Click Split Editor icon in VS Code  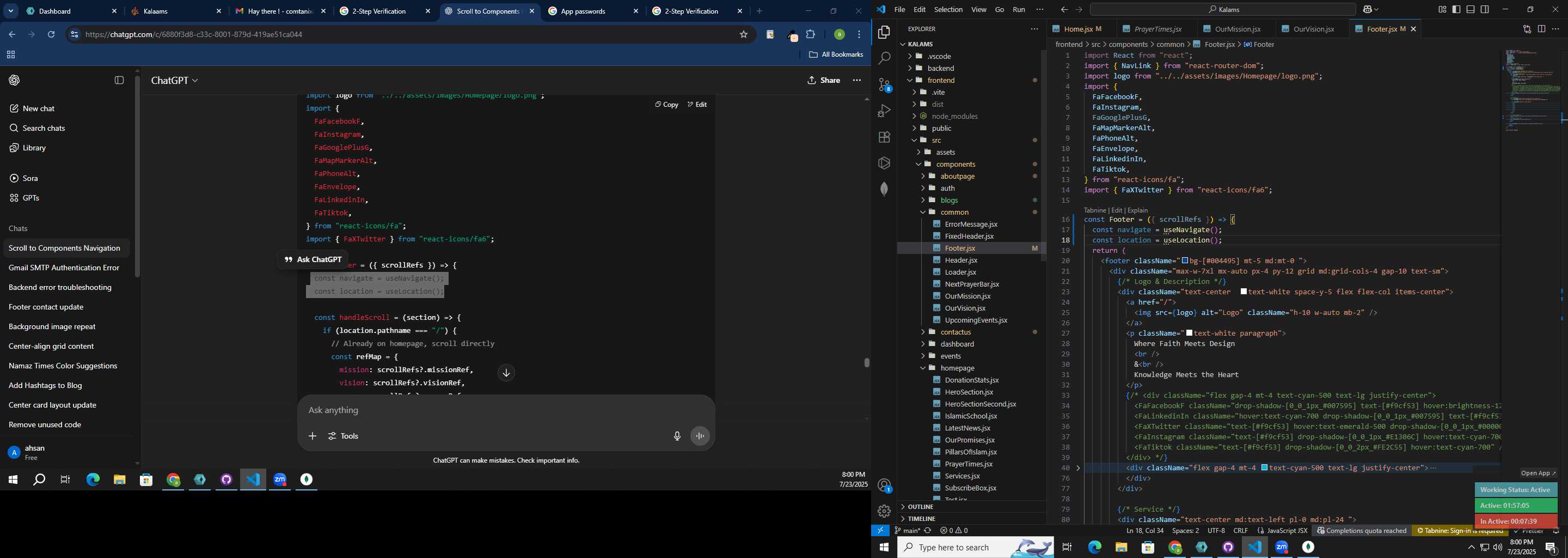(x=1541, y=29)
